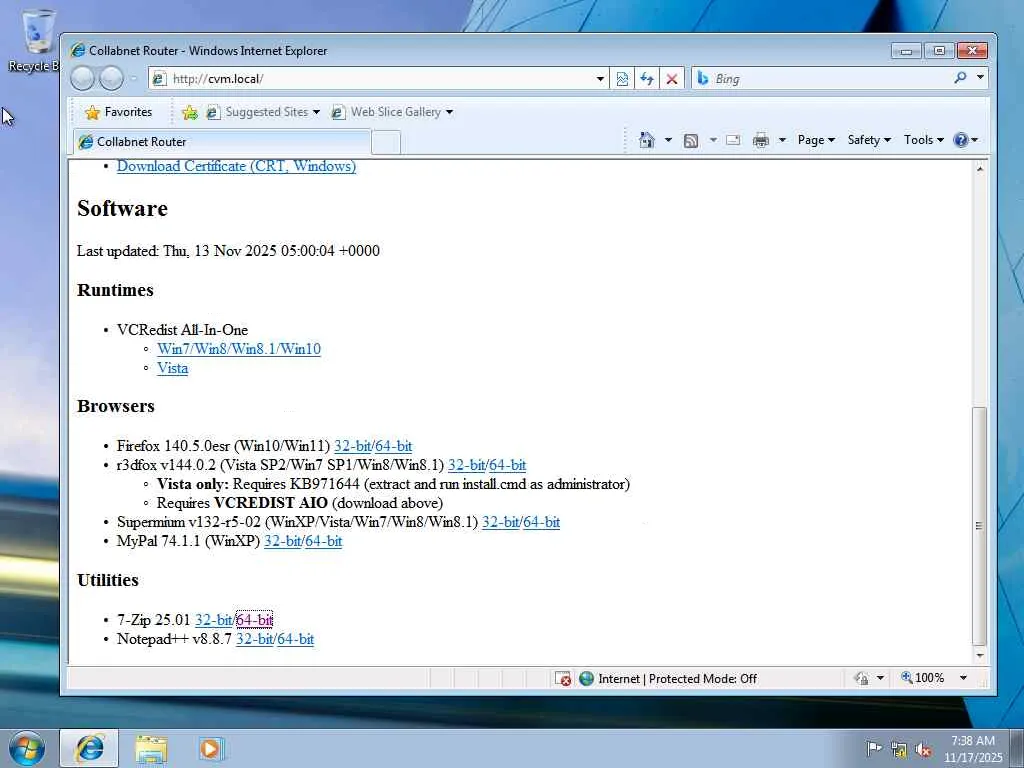Expand the address bar history dropdown

(600, 79)
